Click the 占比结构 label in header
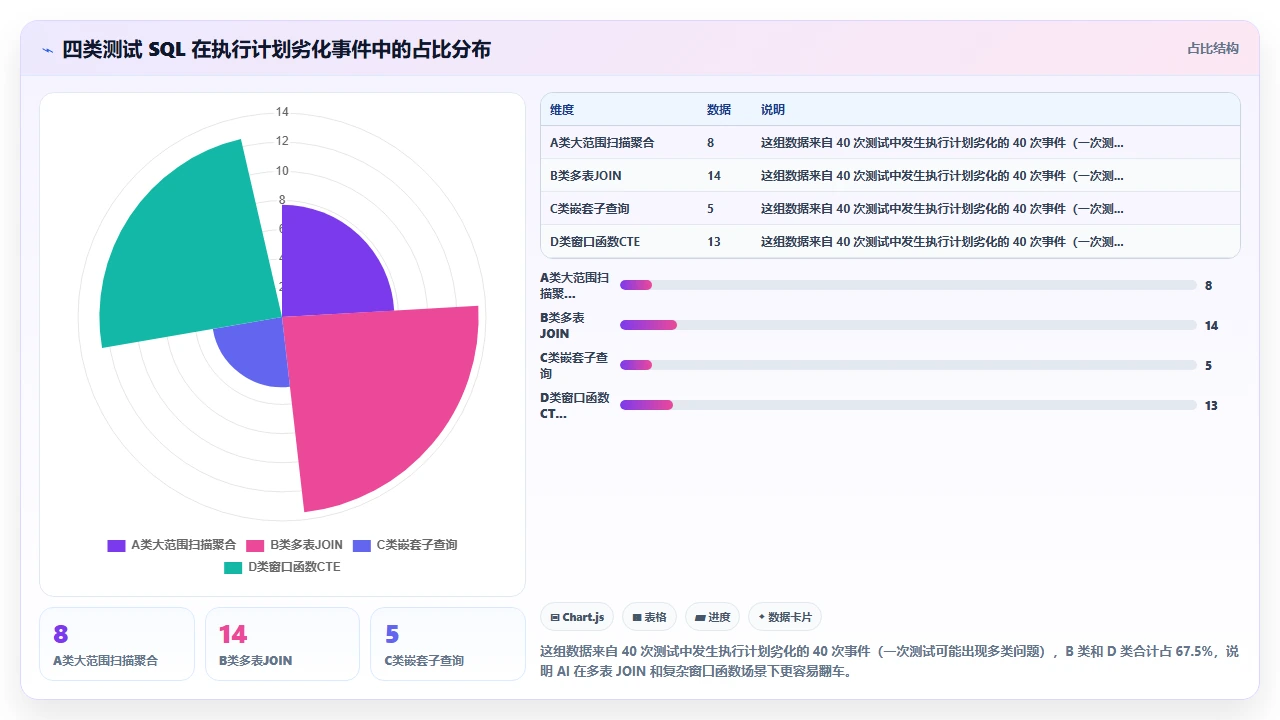The width and height of the screenshot is (1280, 720). tap(1213, 48)
